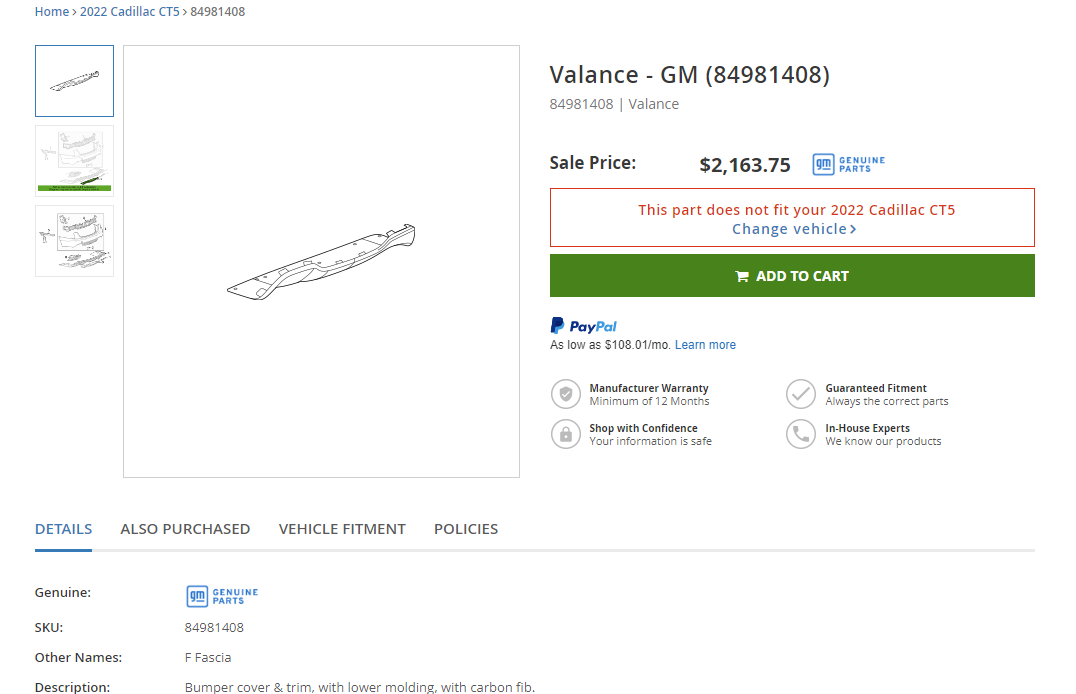Click the PayPal logo icon
This screenshot has width=1076, height=694.
(584, 326)
